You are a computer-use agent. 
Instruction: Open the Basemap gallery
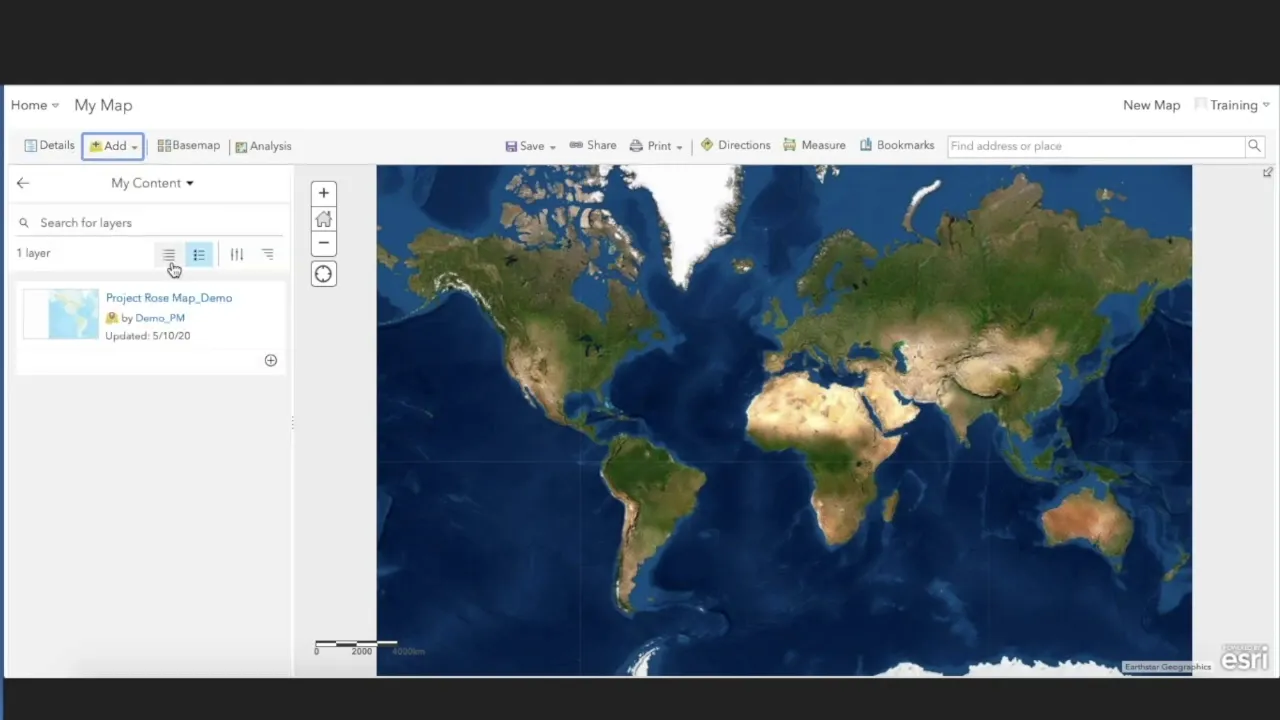pyautogui.click(x=188, y=146)
